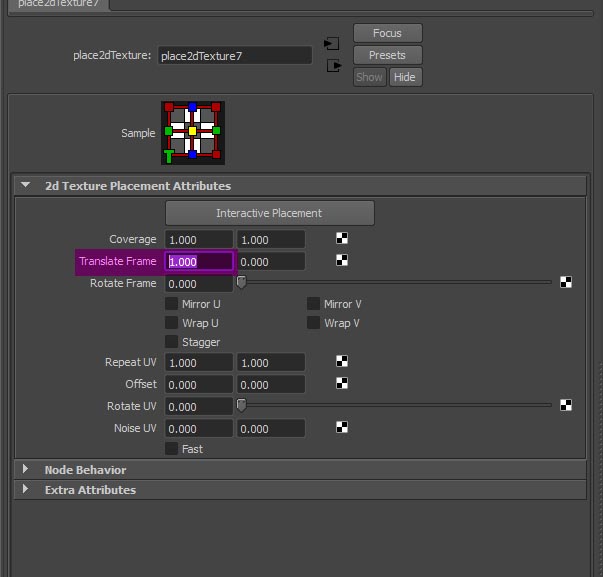Click the Rotate UV label
The width and height of the screenshot is (603, 577).
coord(132,406)
